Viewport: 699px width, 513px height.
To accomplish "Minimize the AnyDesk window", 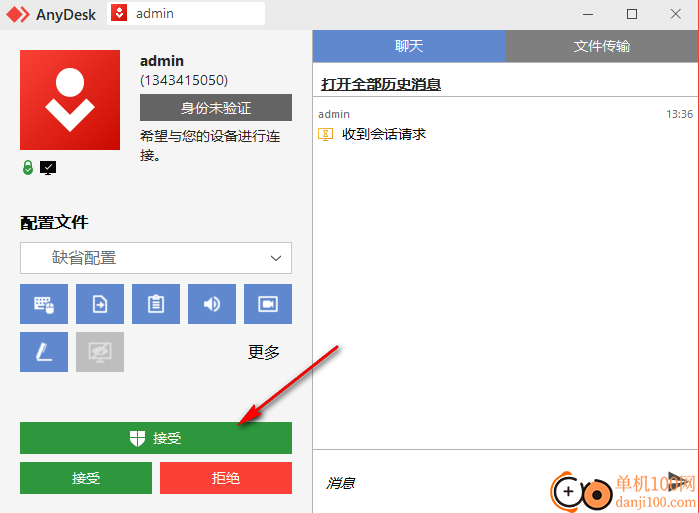I will pyautogui.click(x=588, y=14).
